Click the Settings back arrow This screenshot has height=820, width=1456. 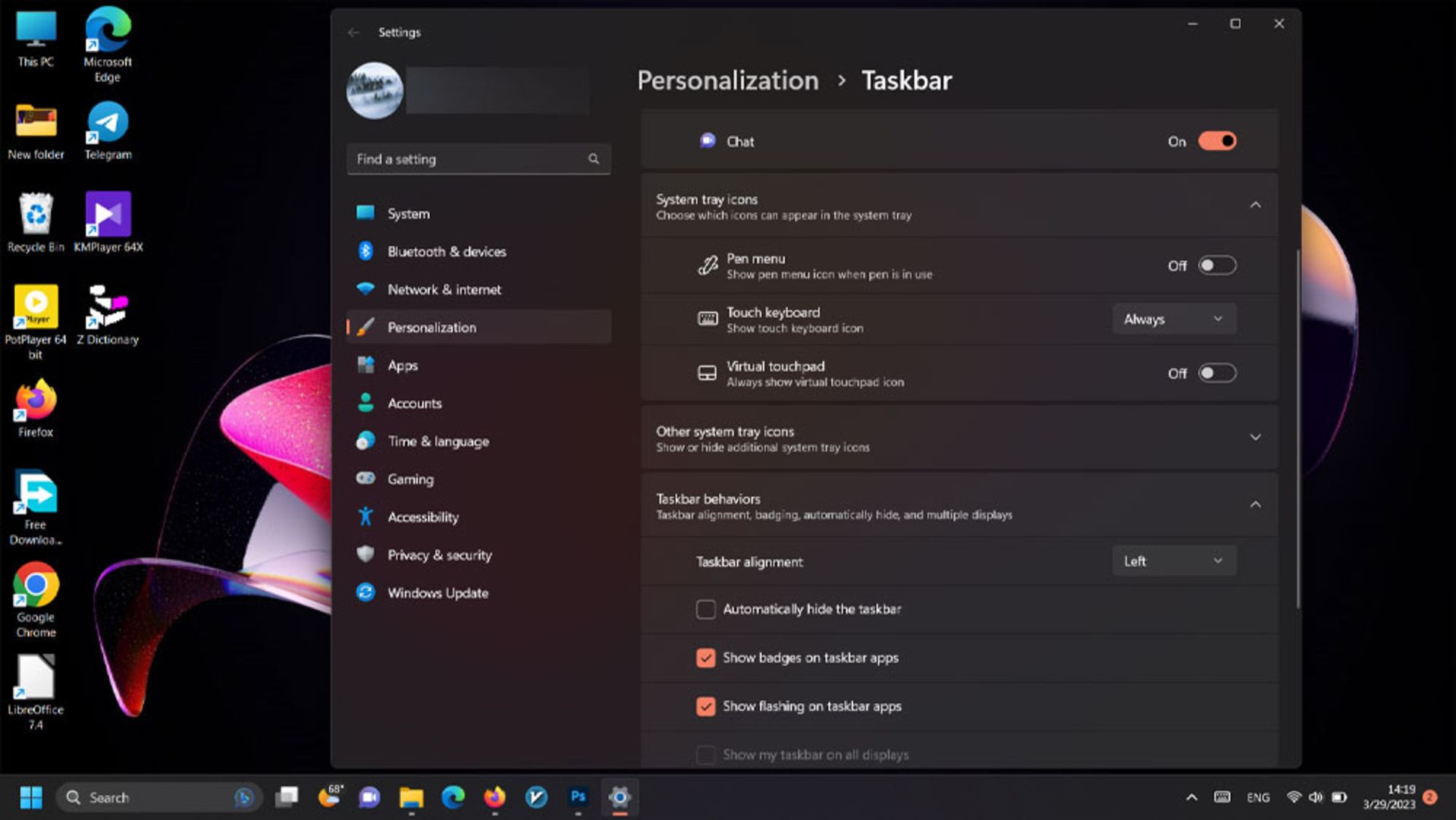(x=353, y=33)
